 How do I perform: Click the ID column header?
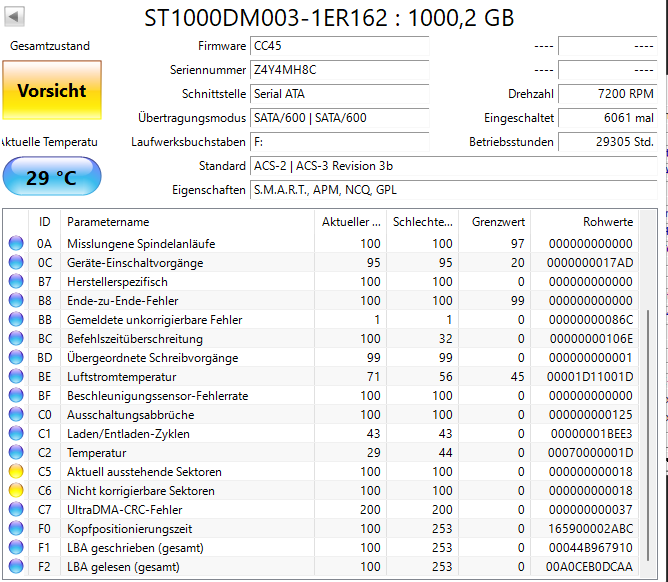pyautogui.click(x=44, y=222)
